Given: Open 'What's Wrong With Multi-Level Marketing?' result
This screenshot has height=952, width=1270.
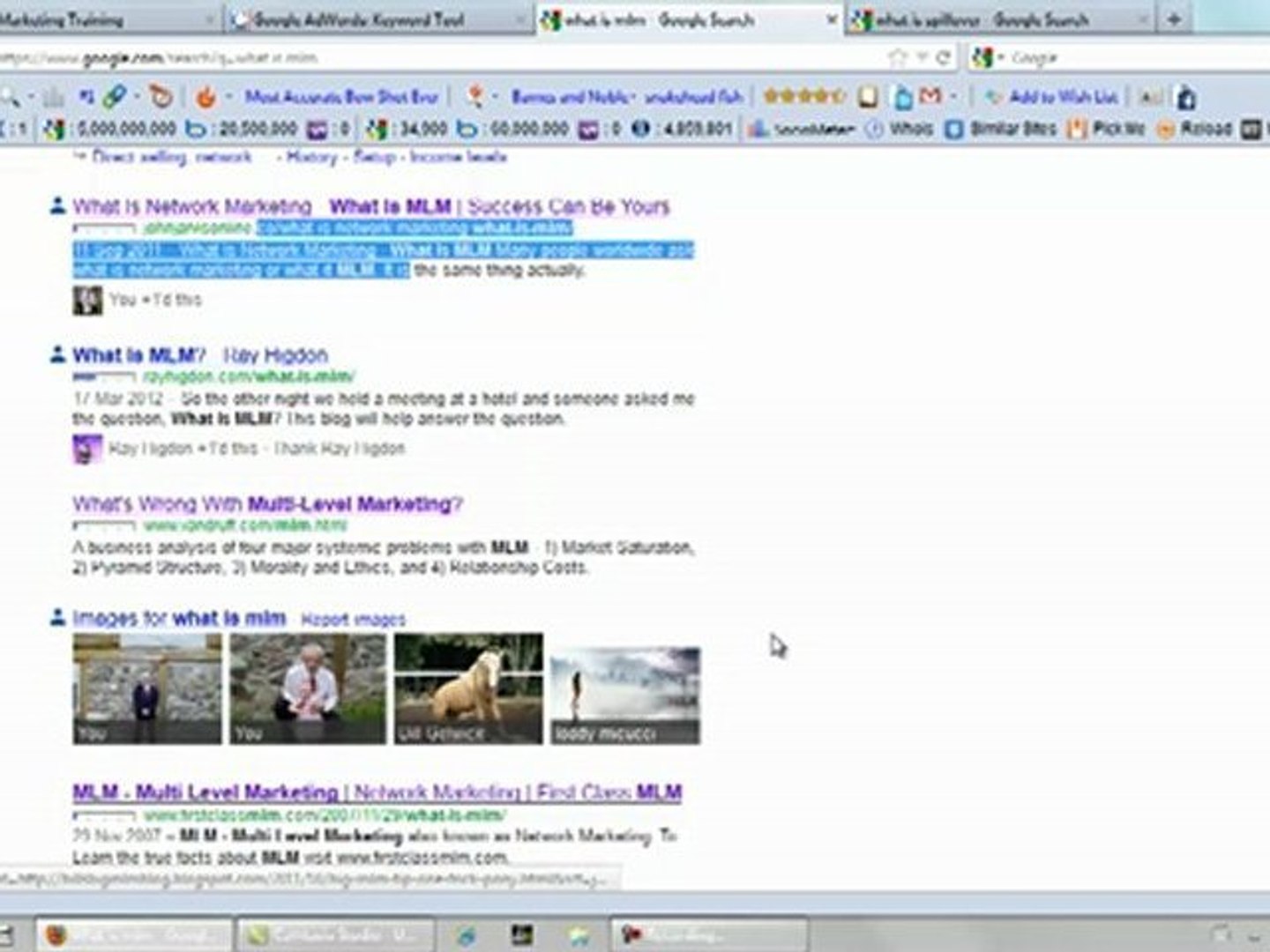Looking at the screenshot, I should point(267,504).
